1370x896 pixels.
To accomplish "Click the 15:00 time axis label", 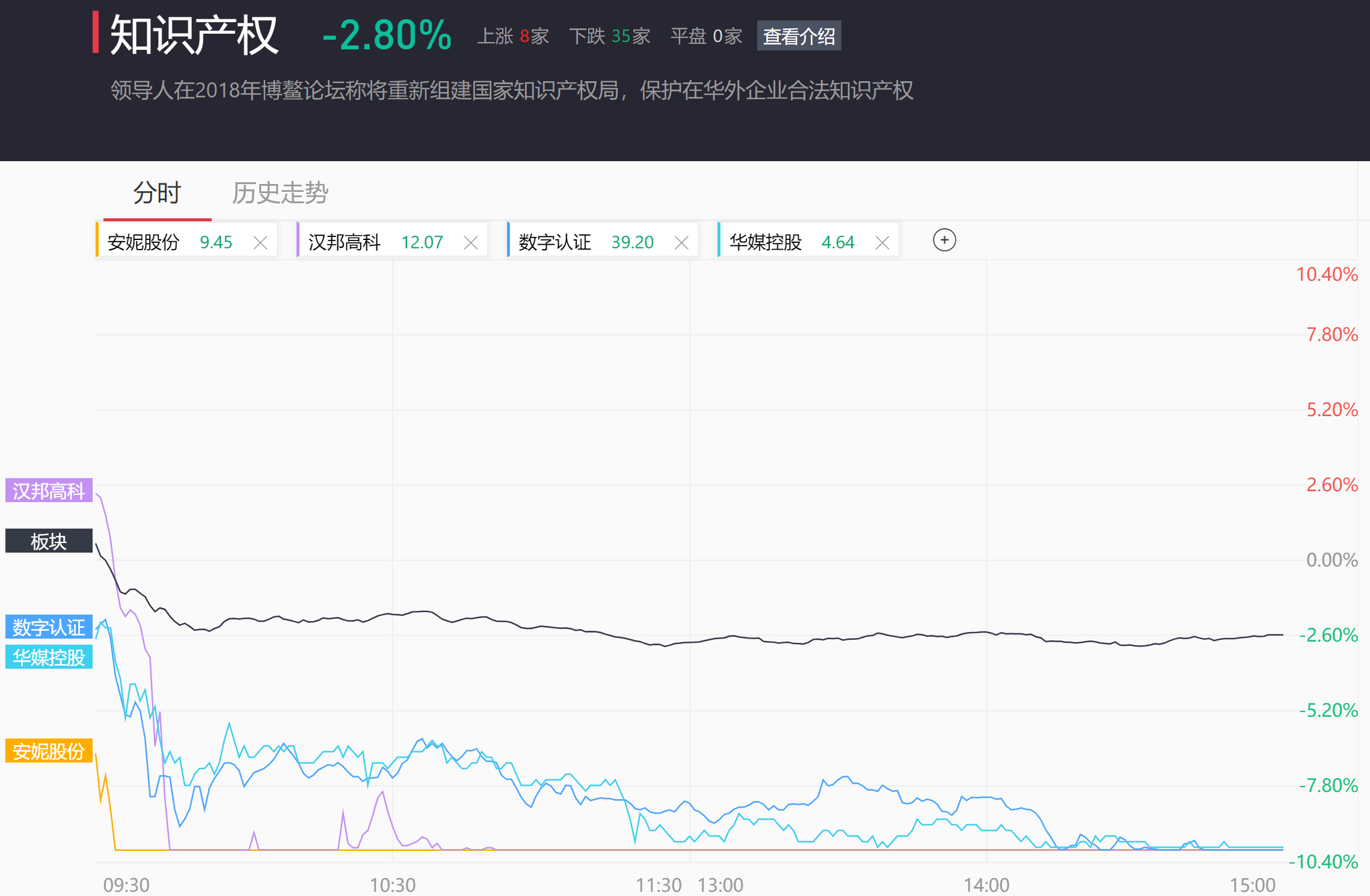I will [1252, 885].
